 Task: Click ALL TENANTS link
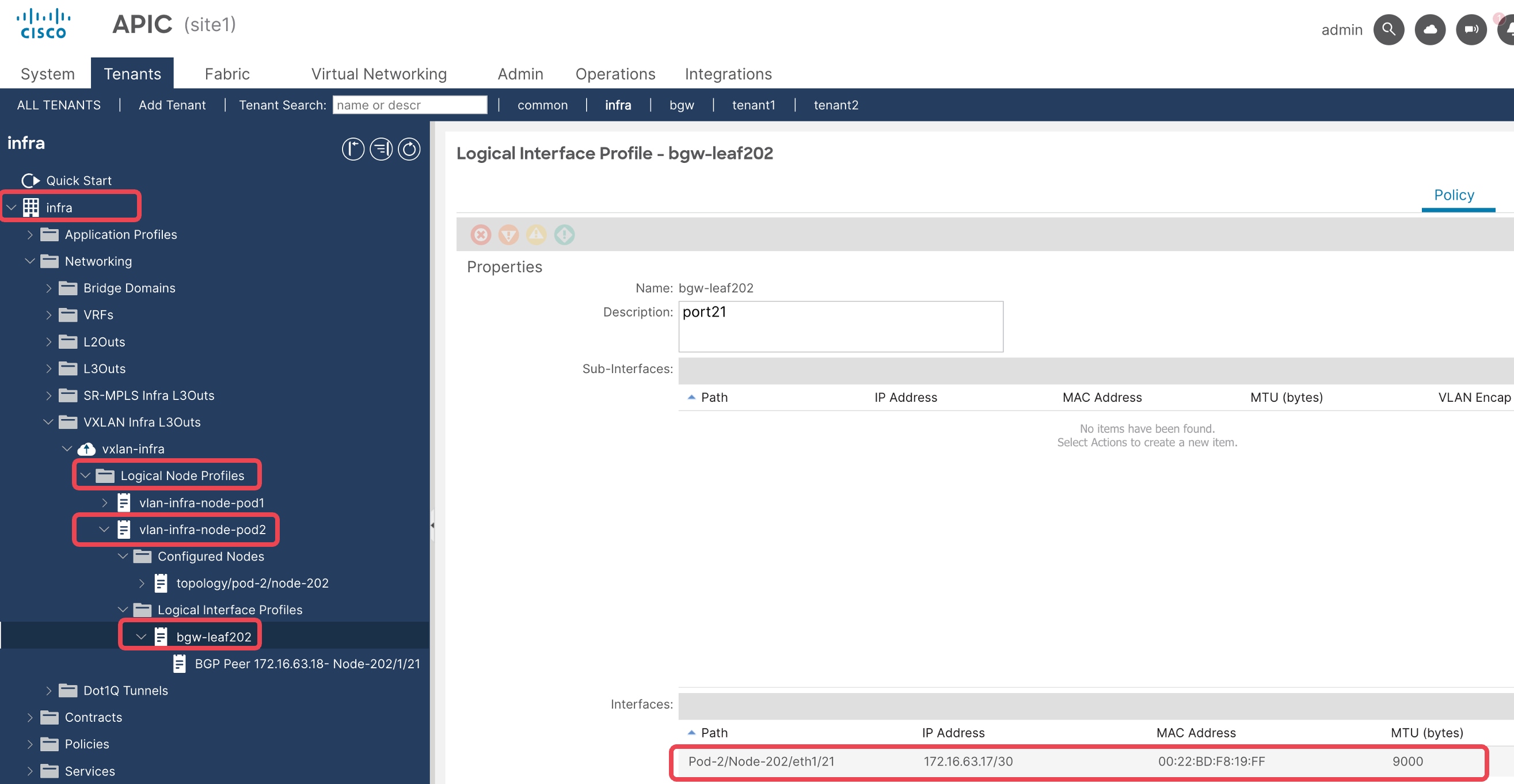[x=59, y=105]
